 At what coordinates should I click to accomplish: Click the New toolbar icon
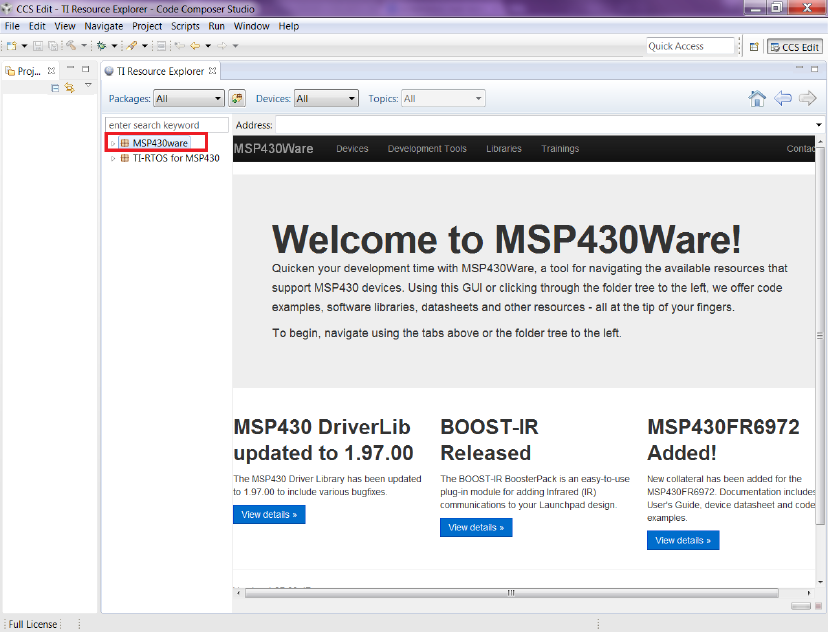click(x=11, y=46)
